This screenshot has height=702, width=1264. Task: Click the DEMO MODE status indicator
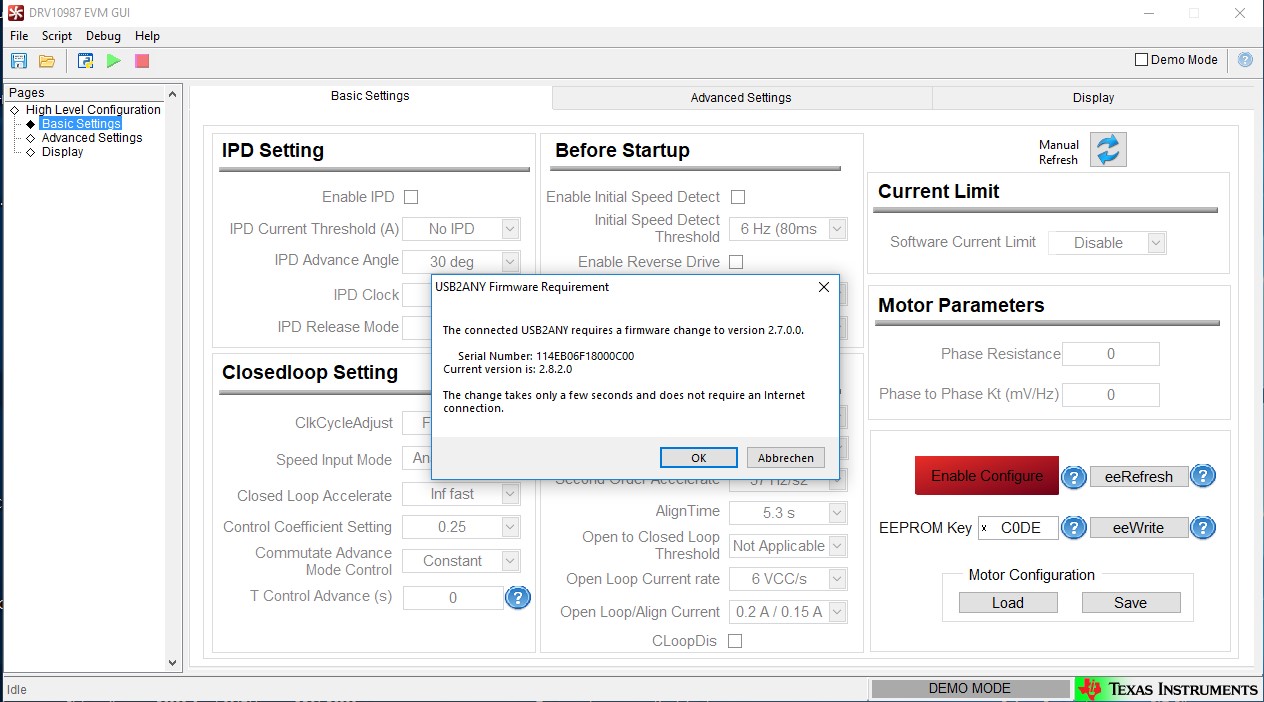[970, 689]
